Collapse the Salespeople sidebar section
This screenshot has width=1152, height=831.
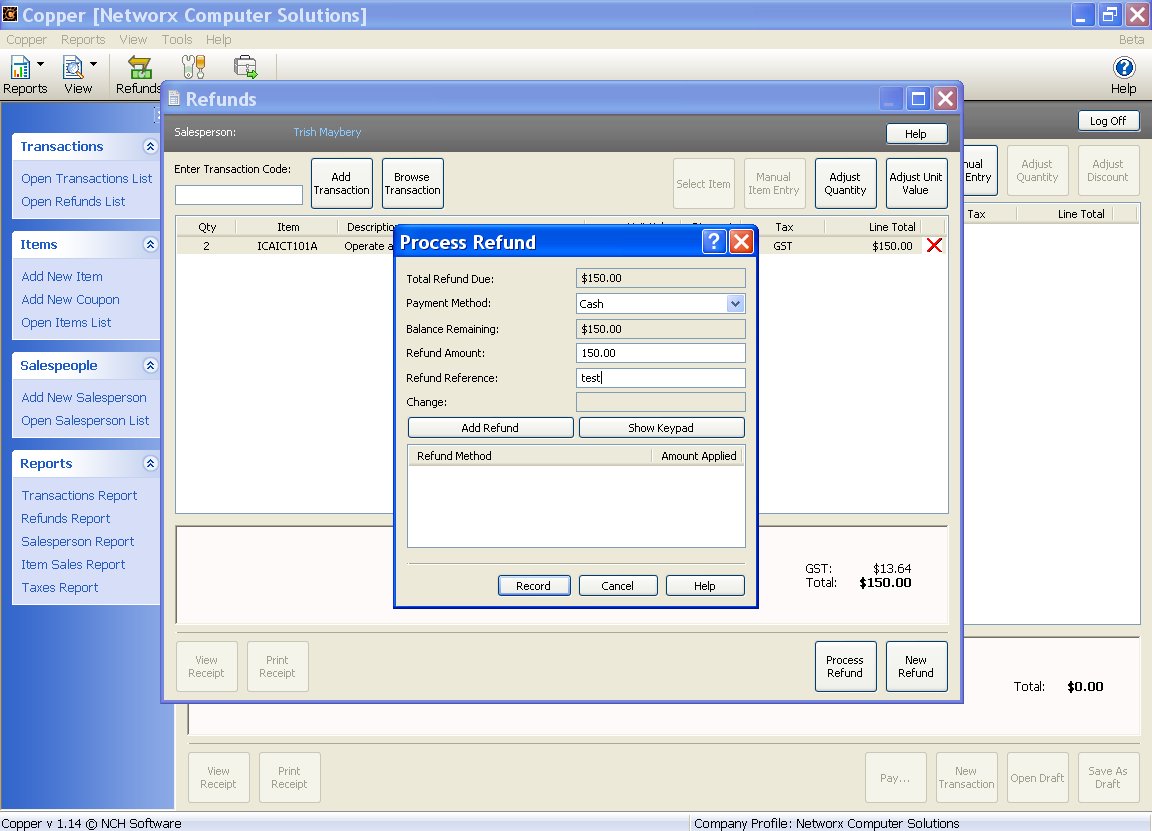(x=150, y=365)
